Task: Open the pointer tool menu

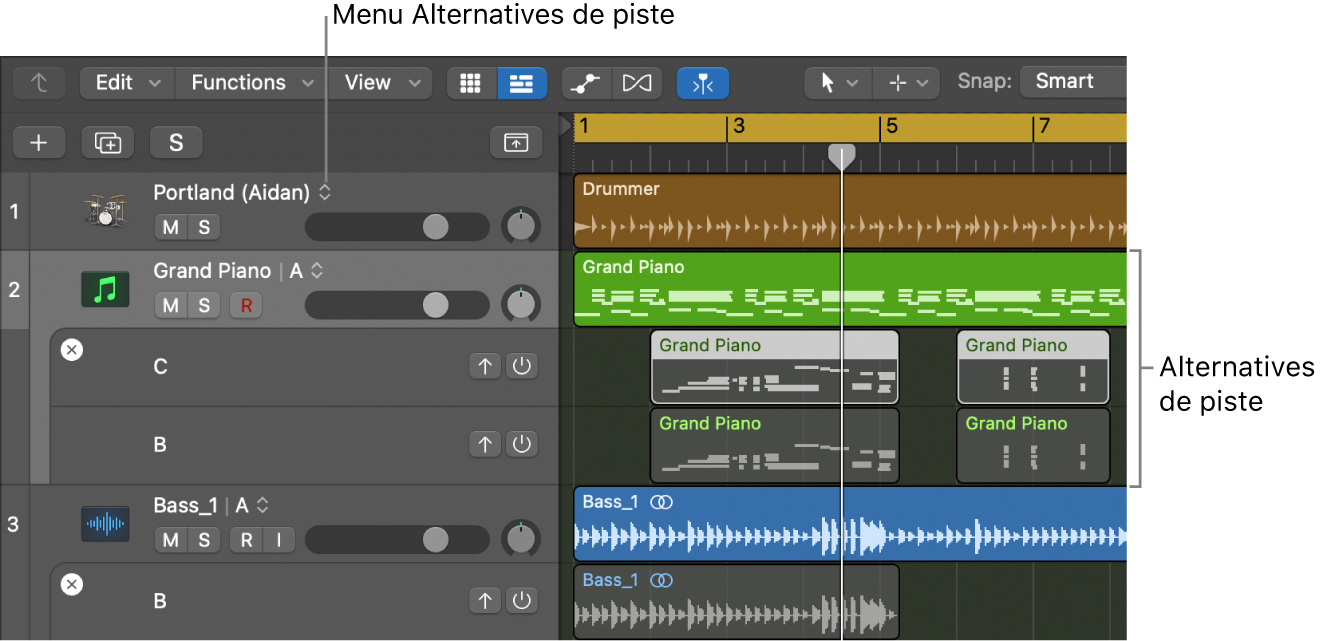Action: [x=838, y=83]
